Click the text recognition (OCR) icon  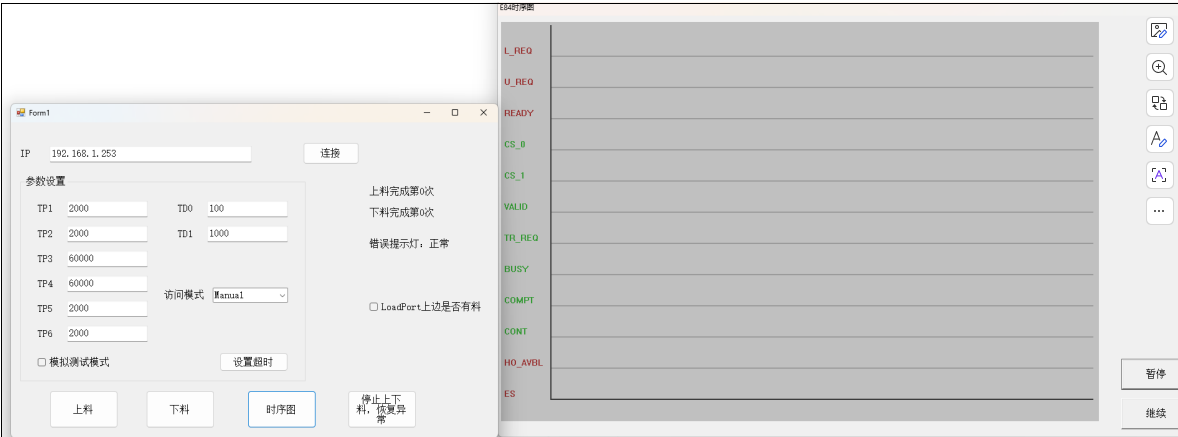point(1159,175)
